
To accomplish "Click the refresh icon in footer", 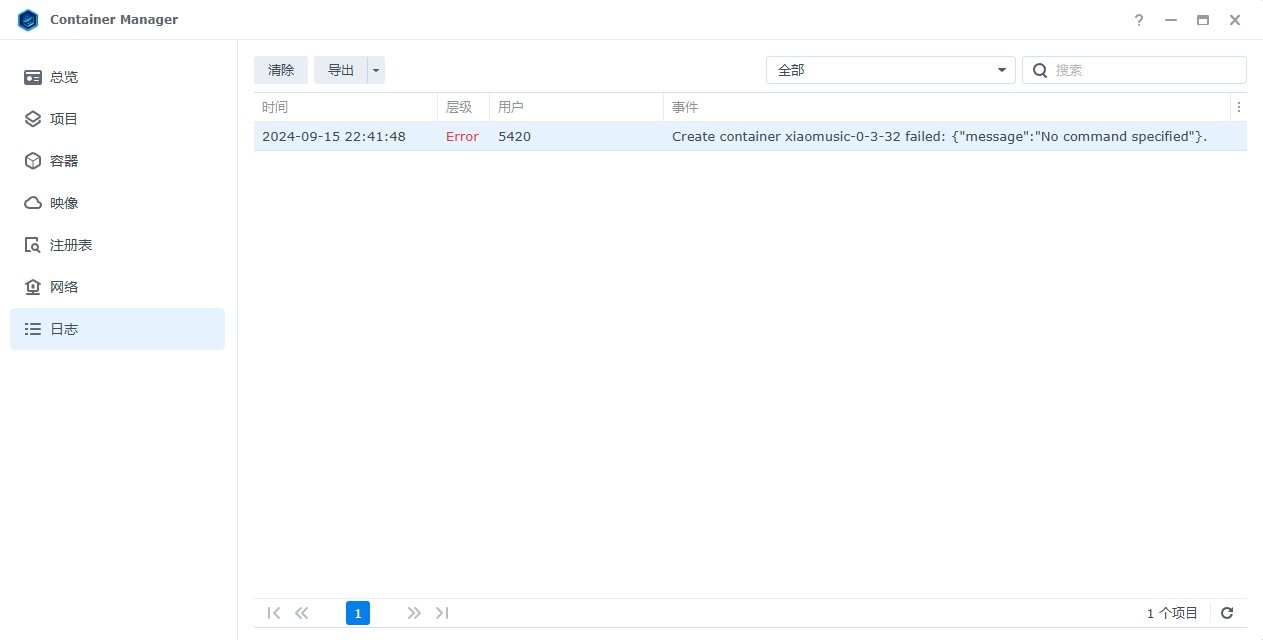I will [1227, 613].
